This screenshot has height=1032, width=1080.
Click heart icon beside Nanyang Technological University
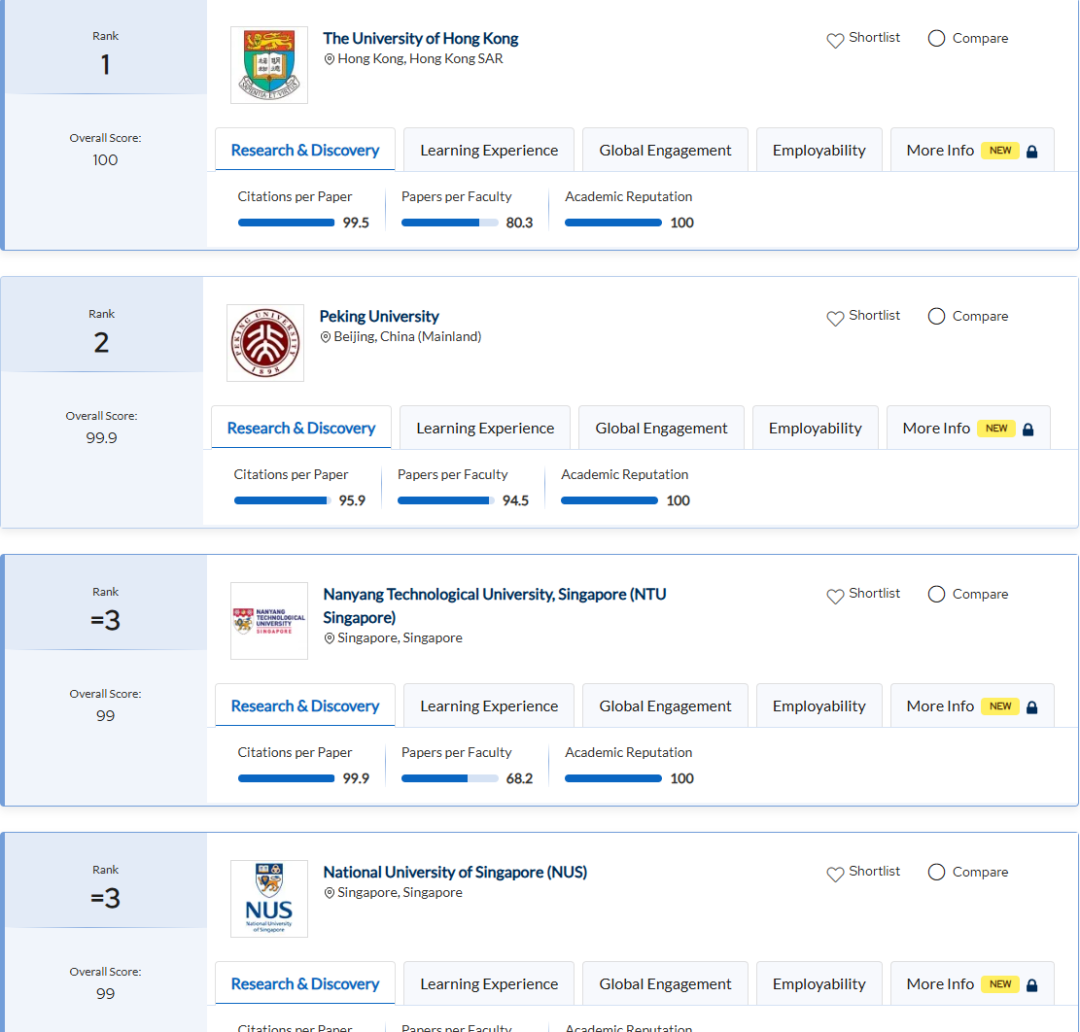tap(835, 596)
